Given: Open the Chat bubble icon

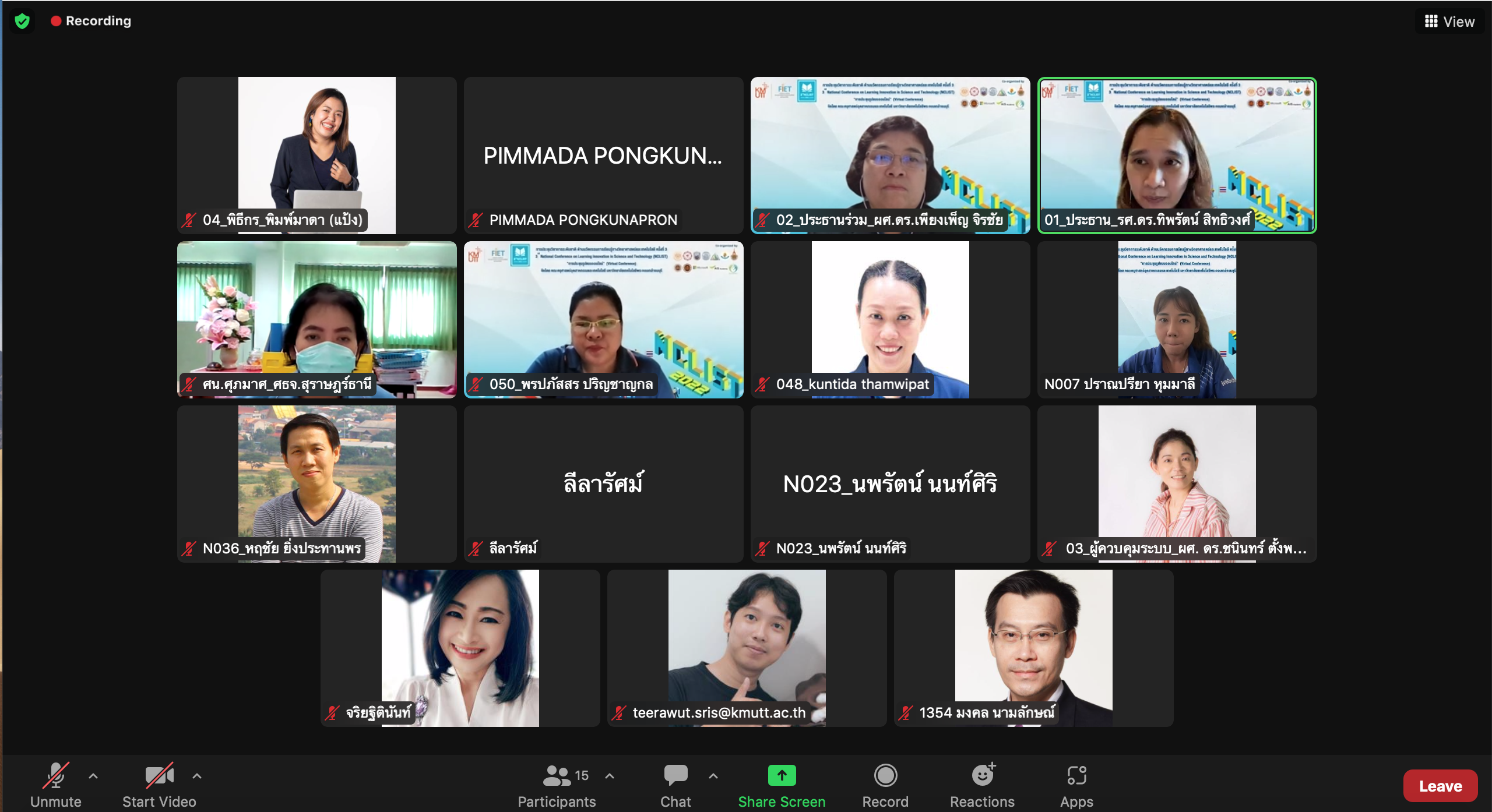Looking at the screenshot, I should (675, 775).
